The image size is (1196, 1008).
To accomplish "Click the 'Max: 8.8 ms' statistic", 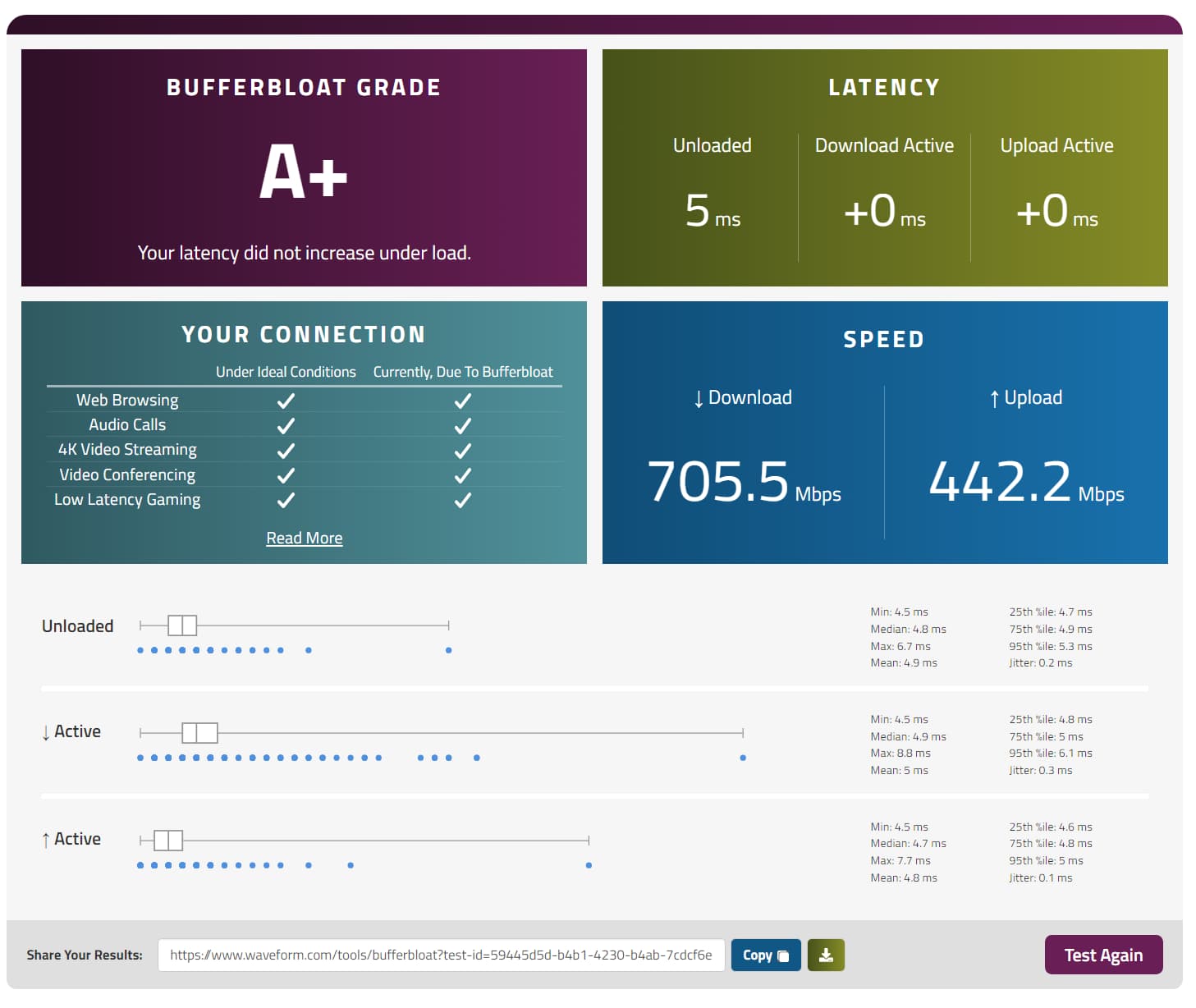I will point(900,753).
